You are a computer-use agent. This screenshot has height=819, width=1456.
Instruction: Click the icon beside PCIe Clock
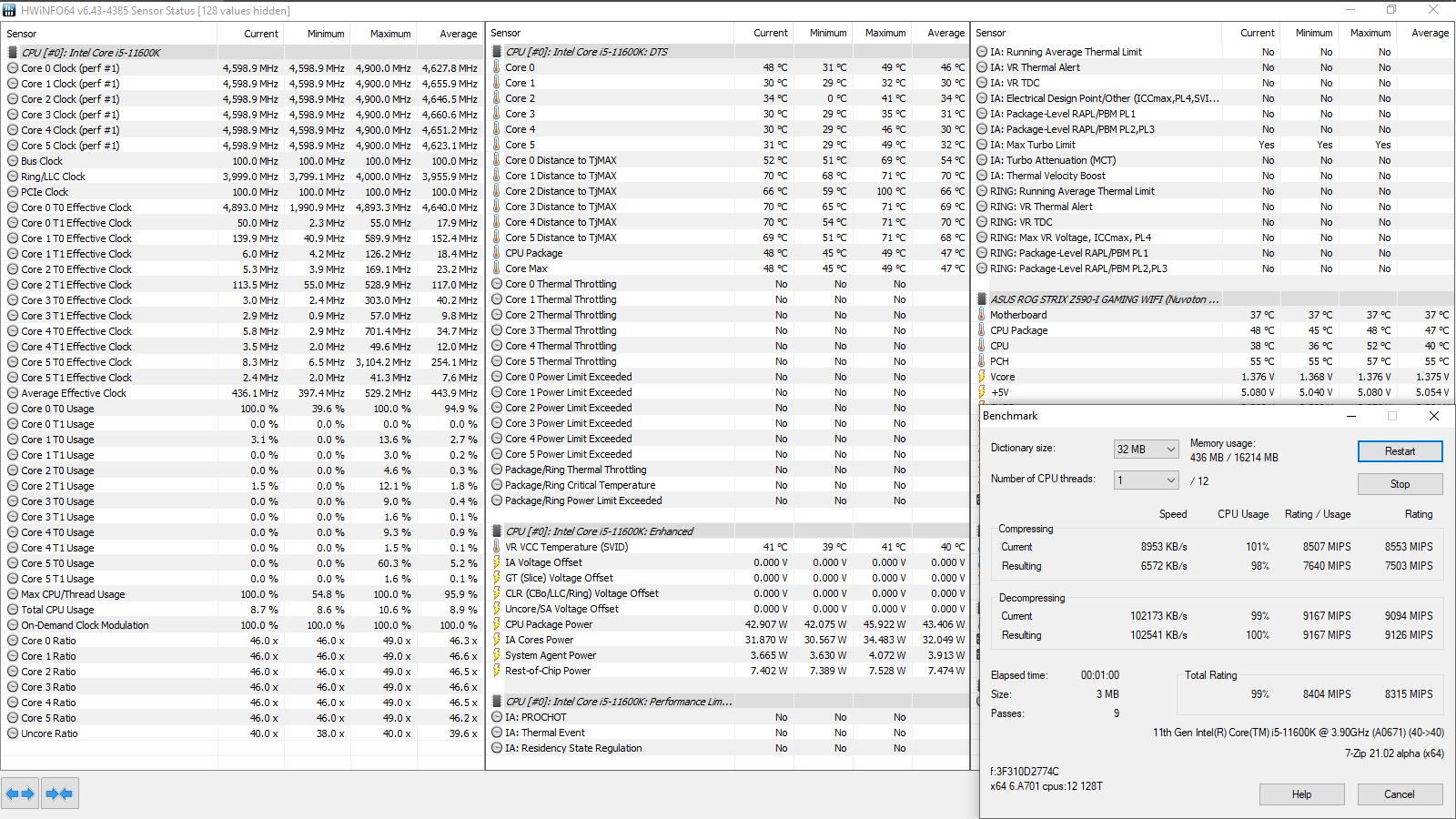coord(13,192)
